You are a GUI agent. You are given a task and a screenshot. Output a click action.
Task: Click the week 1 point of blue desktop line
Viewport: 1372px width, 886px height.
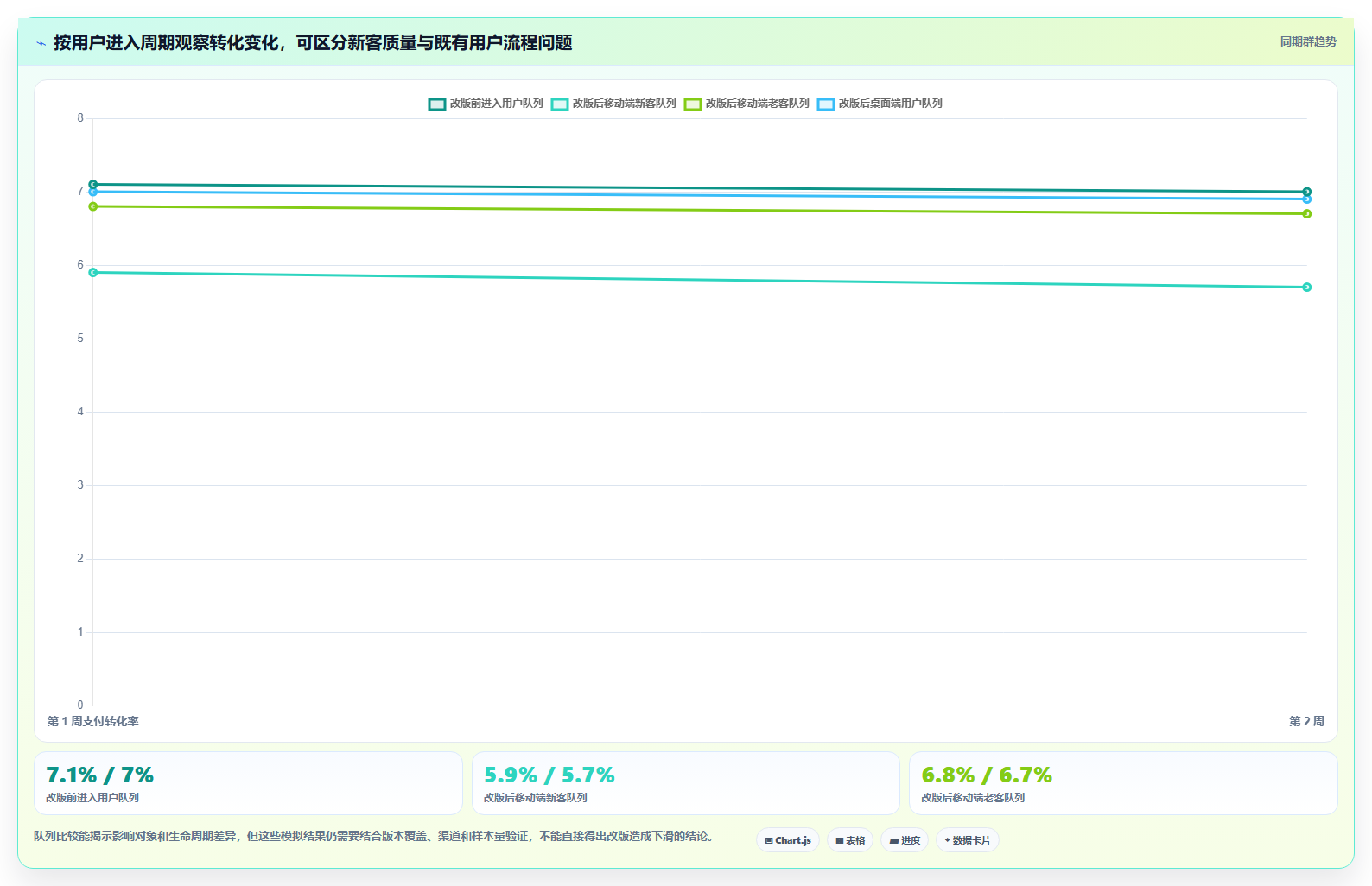93,192
